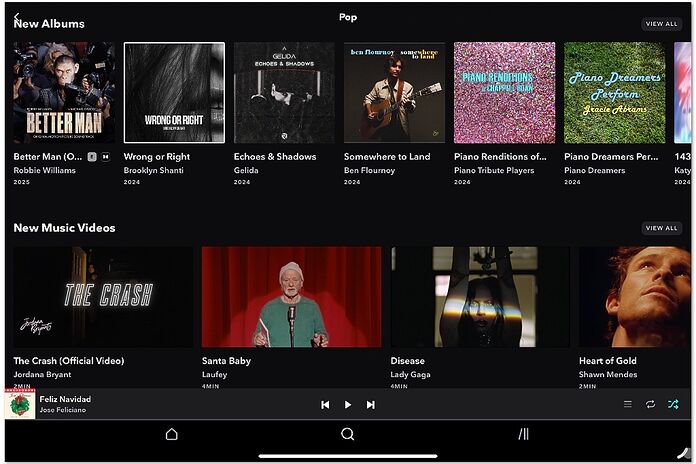
Task: Open the Feliz Navidad now-playing artwork
Action: (20, 404)
